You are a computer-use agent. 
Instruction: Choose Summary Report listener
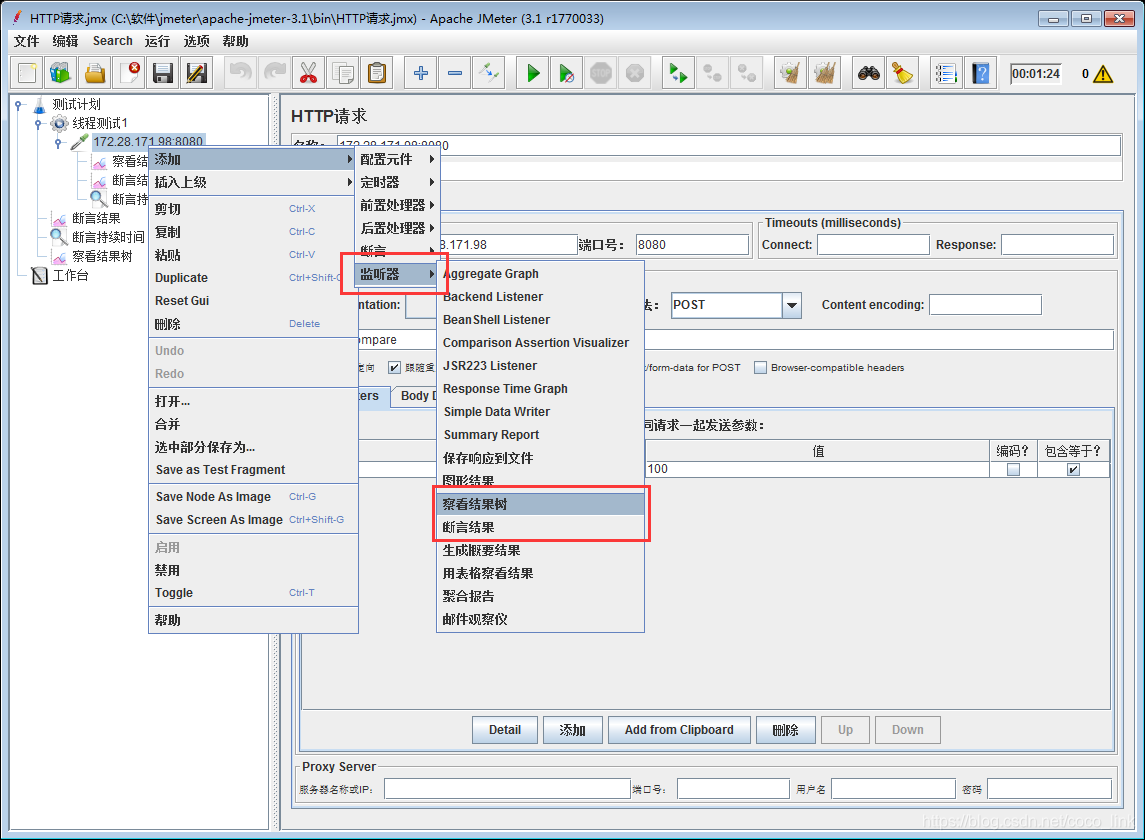(540, 435)
